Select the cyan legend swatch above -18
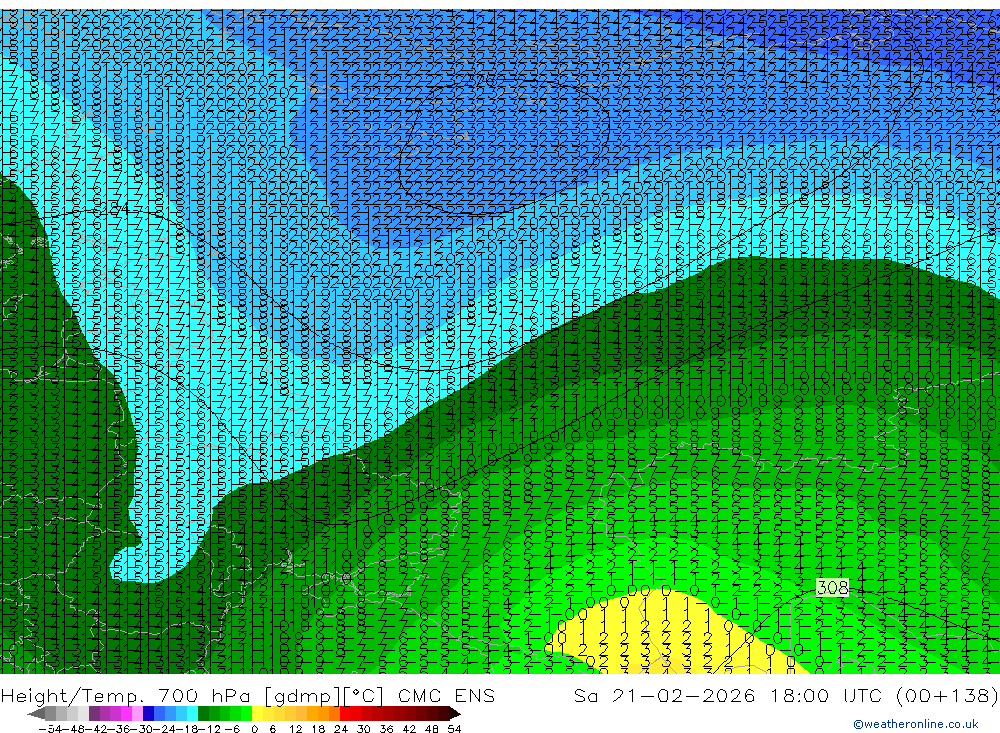 point(192,713)
